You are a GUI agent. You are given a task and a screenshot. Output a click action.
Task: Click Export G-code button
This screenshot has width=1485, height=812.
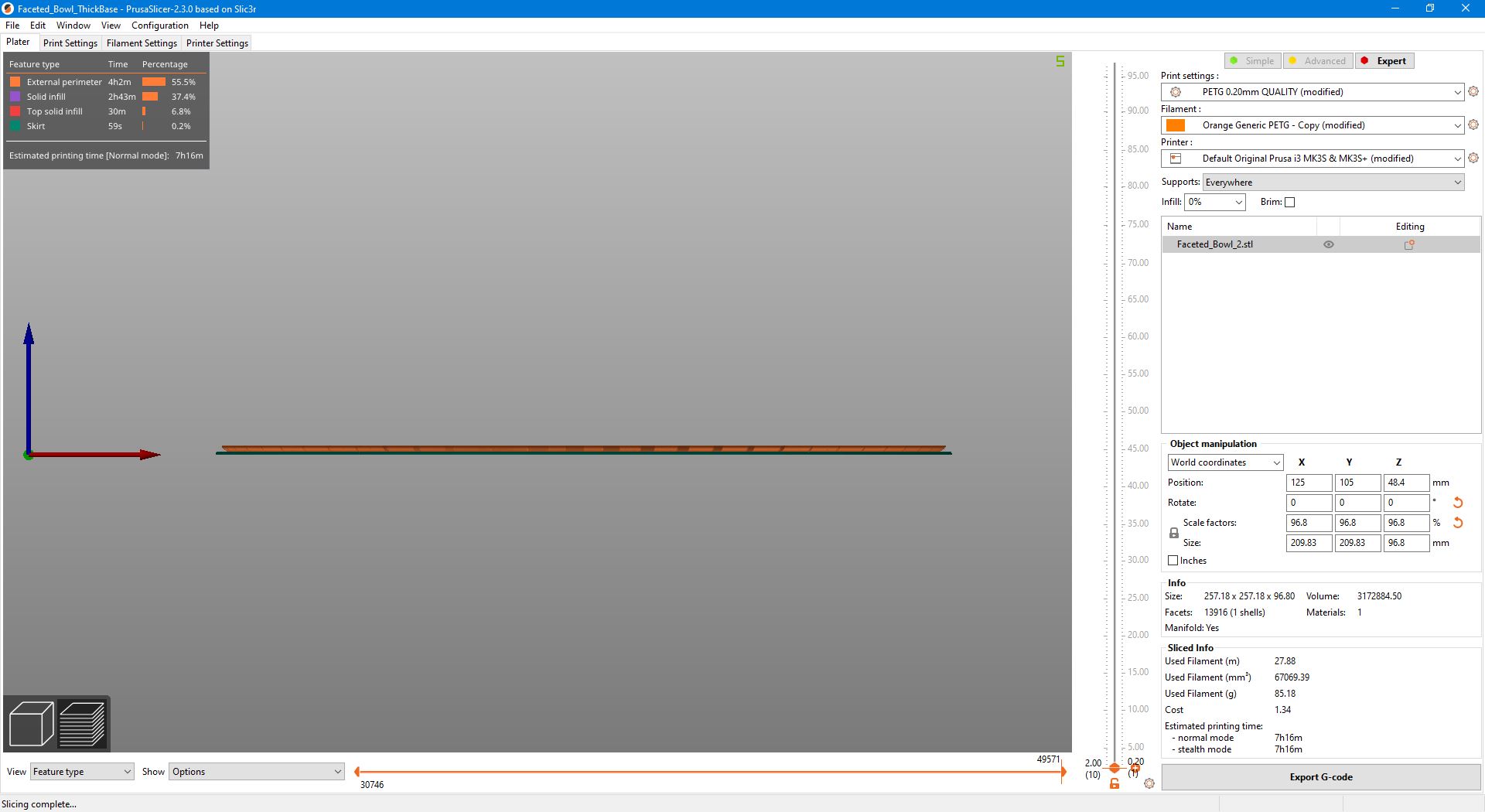(1321, 777)
